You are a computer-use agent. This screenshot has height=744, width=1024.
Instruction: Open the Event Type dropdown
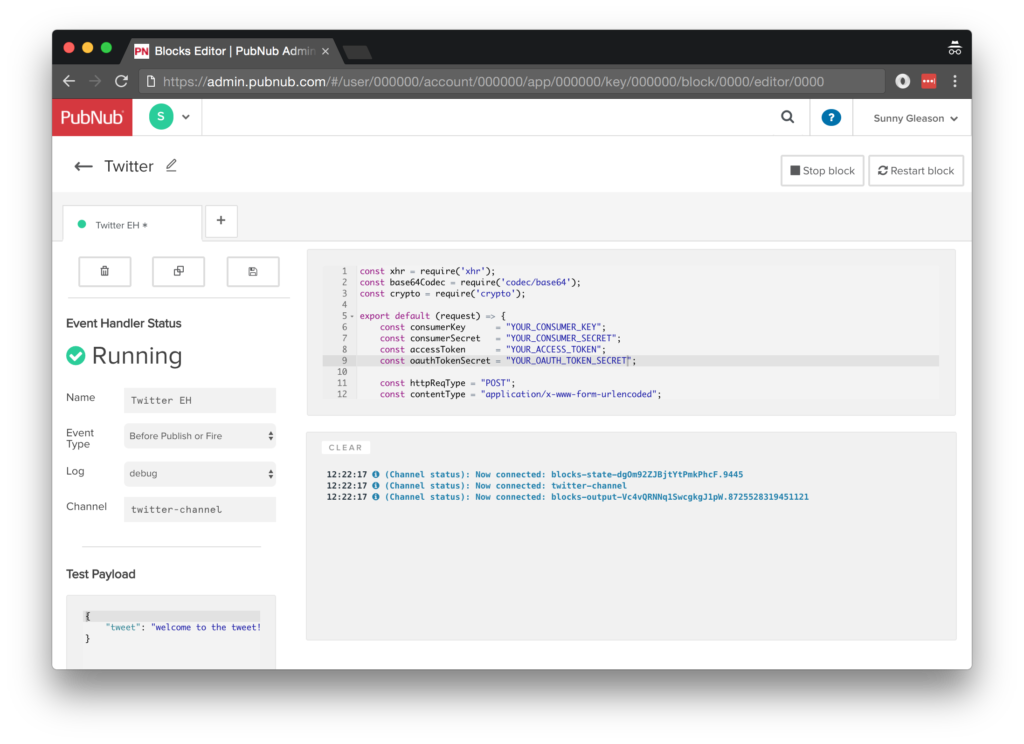(x=199, y=436)
